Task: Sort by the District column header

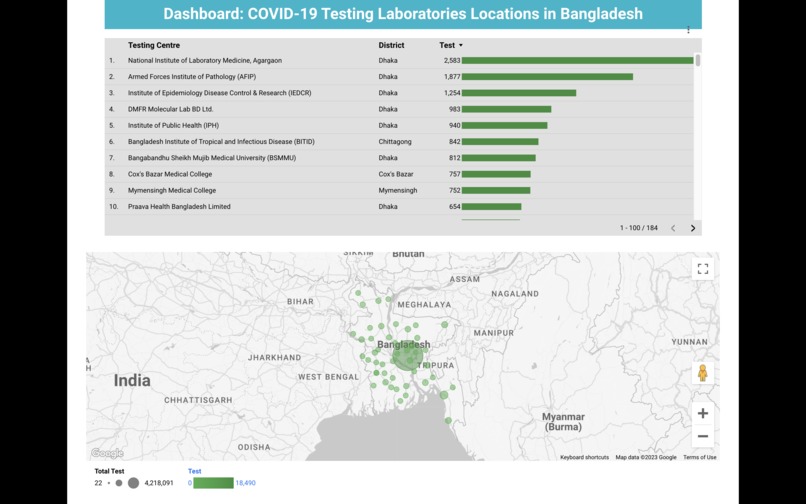Action: 391,45
